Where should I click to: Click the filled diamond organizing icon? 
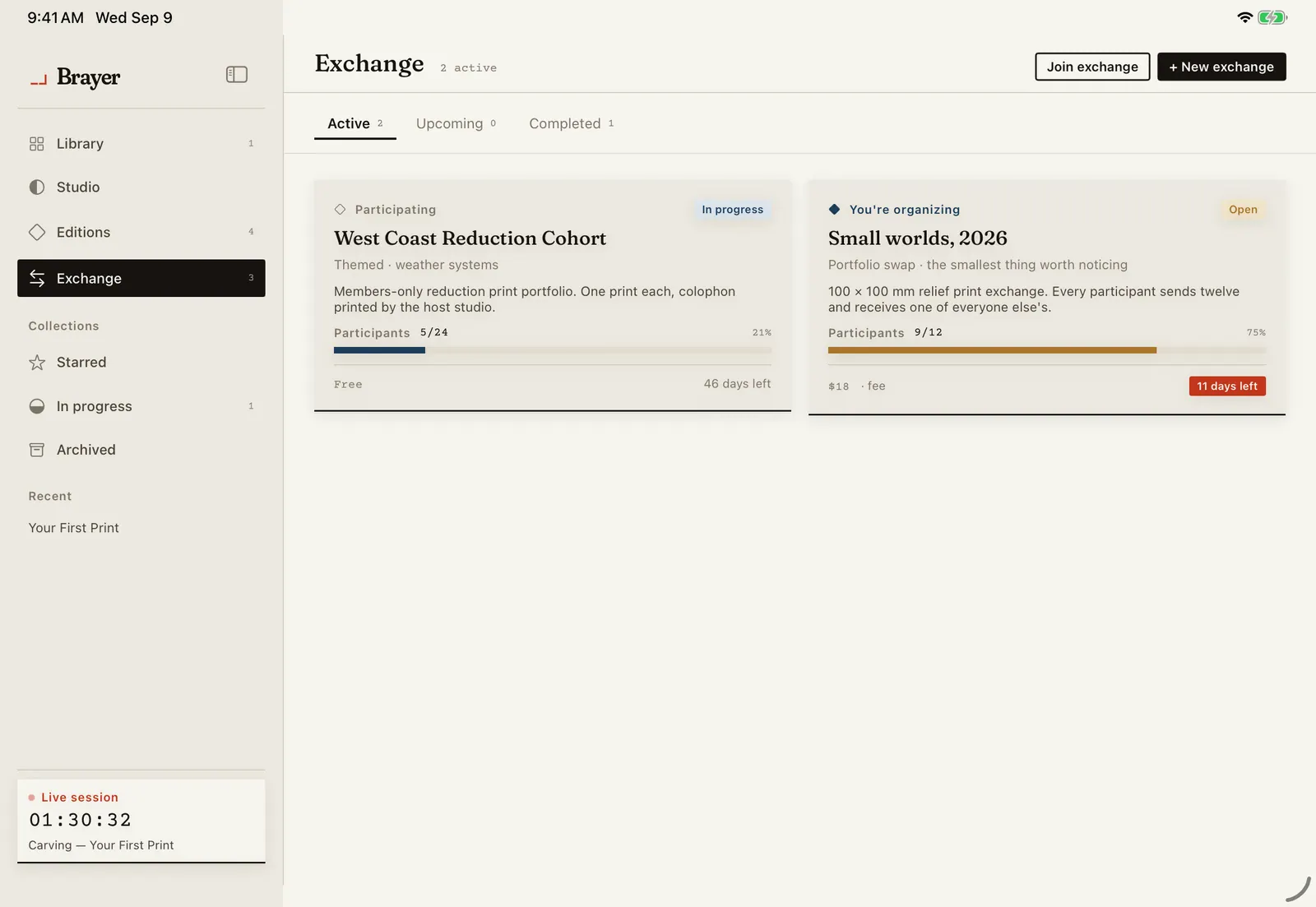click(834, 210)
